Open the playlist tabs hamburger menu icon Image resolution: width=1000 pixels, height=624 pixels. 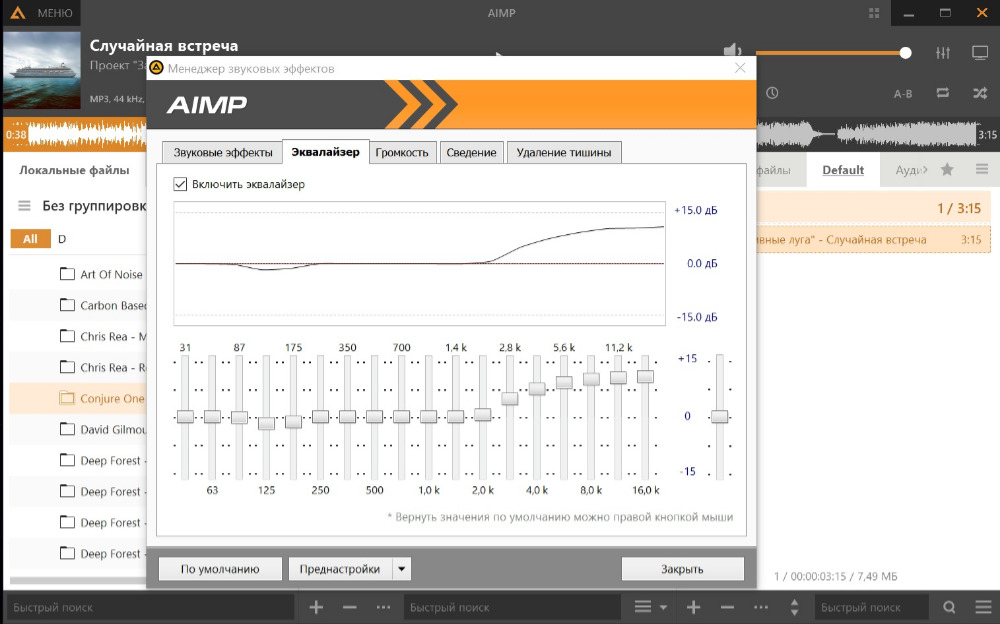pyautogui.click(x=982, y=169)
